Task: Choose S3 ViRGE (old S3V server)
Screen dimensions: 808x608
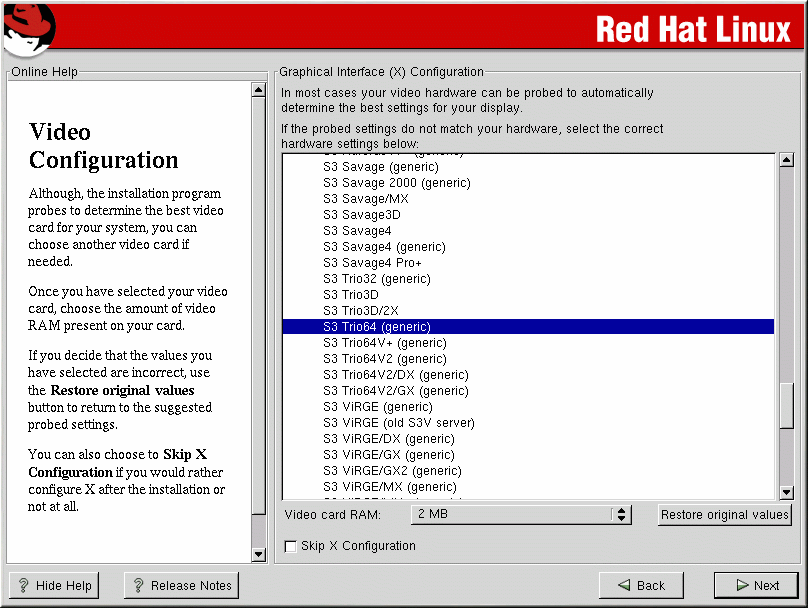Action: pyautogui.click(x=398, y=423)
